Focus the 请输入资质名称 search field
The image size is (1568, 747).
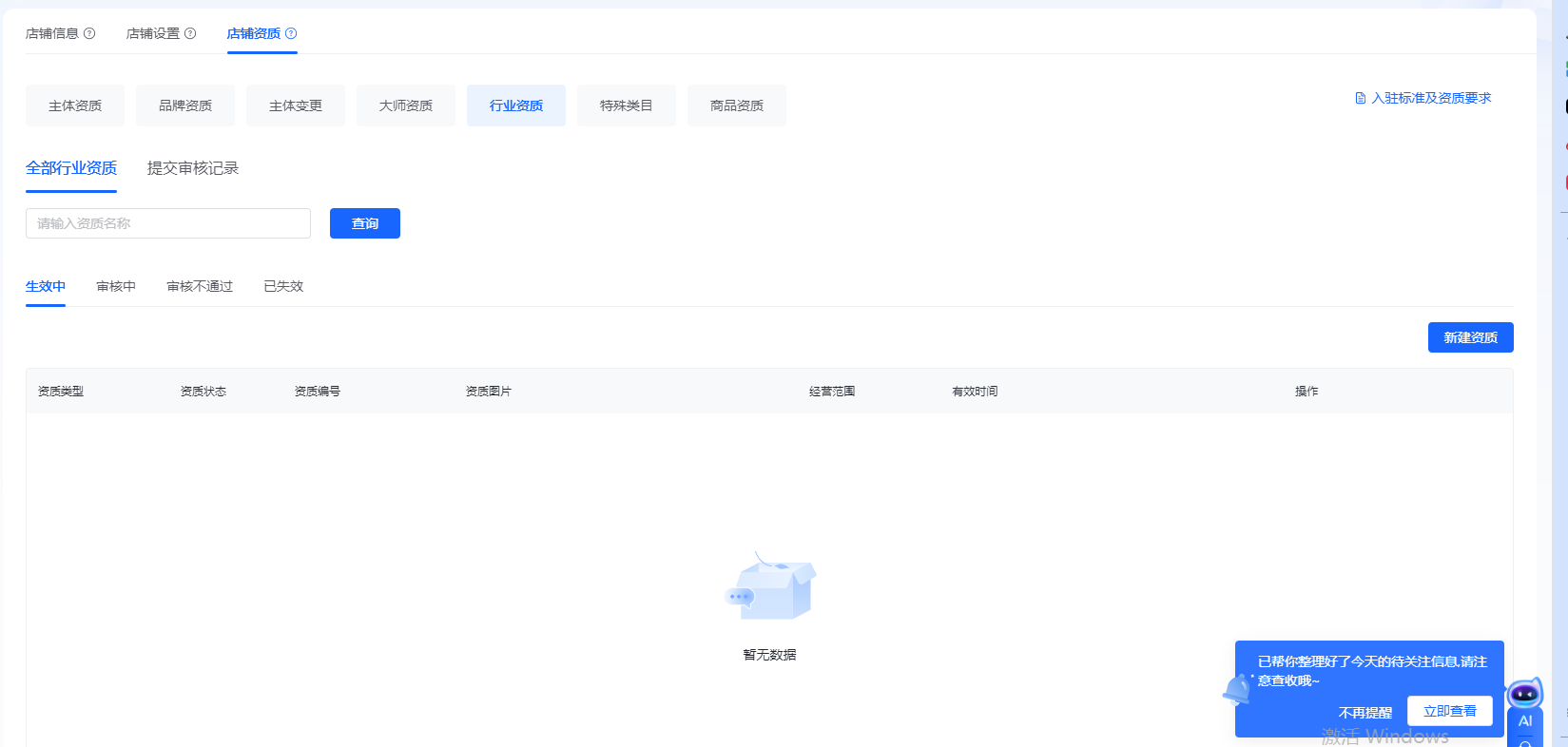[168, 223]
